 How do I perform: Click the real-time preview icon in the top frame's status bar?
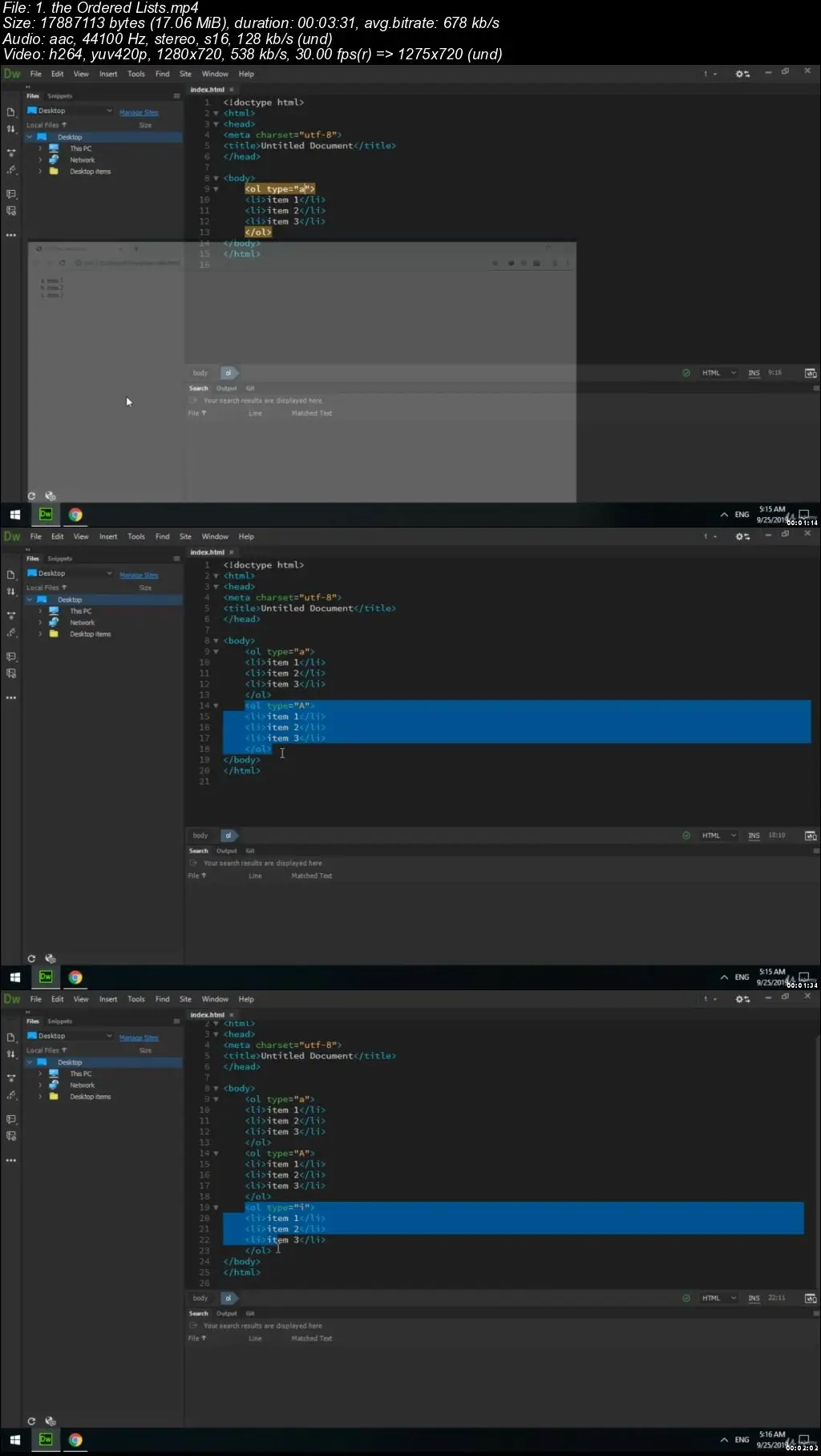coord(811,373)
